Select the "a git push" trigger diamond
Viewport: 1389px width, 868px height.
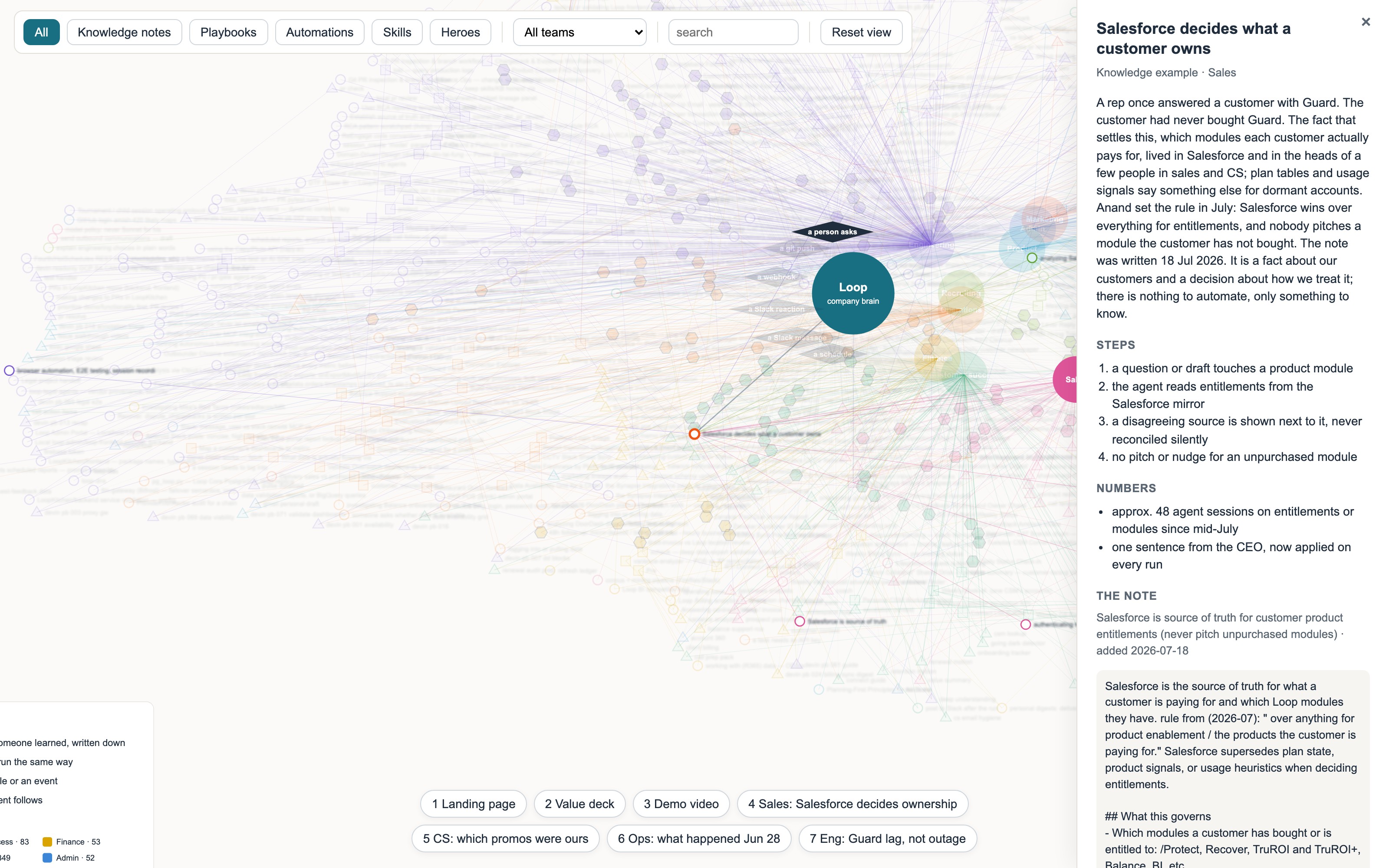point(797,249)
